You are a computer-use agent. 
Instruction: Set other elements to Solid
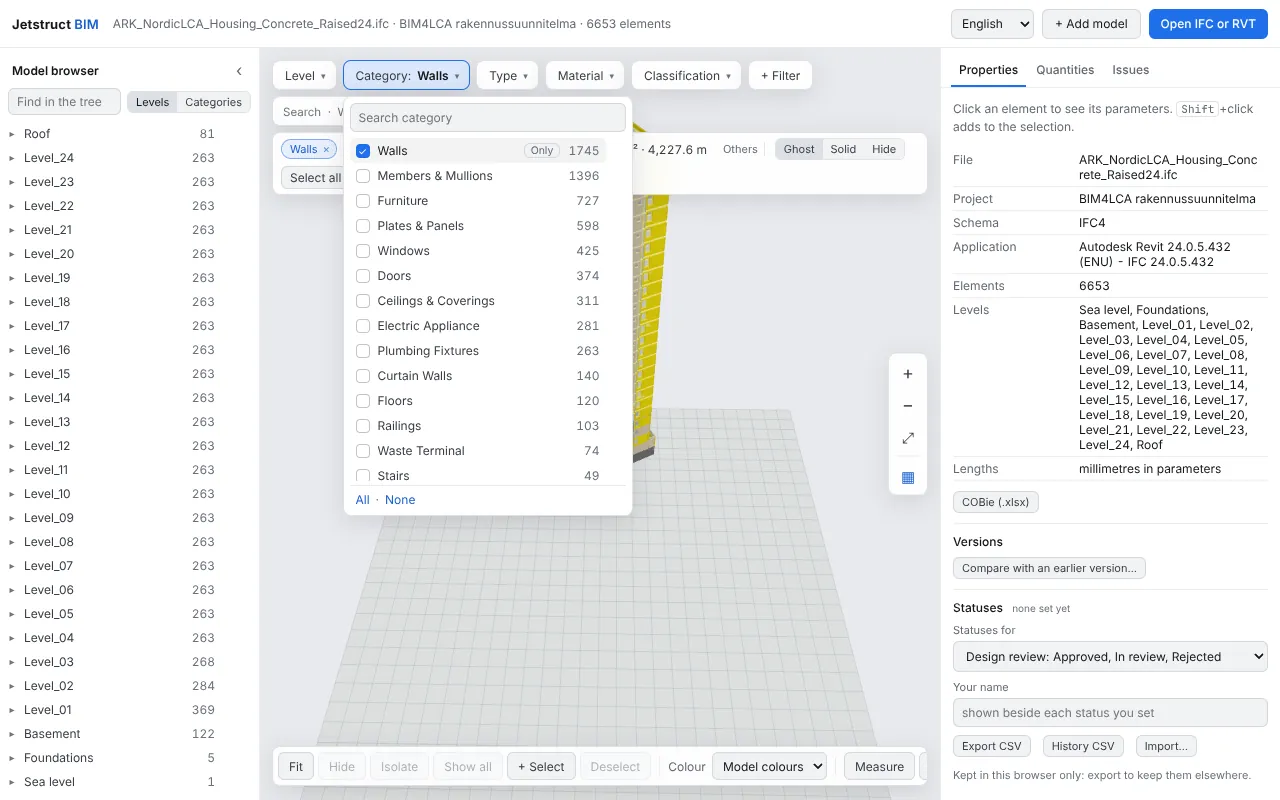(x=843, y=149)
